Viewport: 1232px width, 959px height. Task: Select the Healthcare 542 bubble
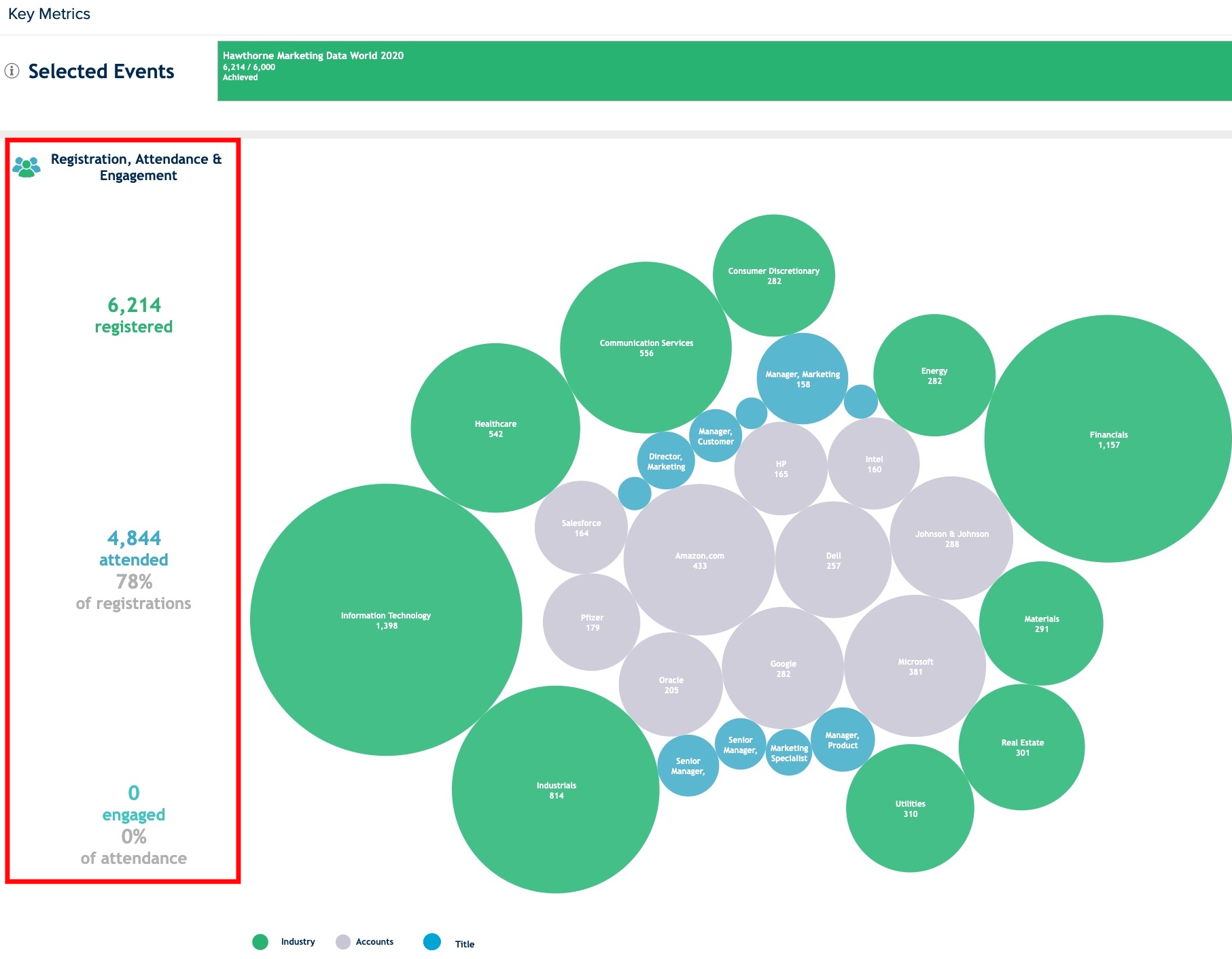pos(495,428)
